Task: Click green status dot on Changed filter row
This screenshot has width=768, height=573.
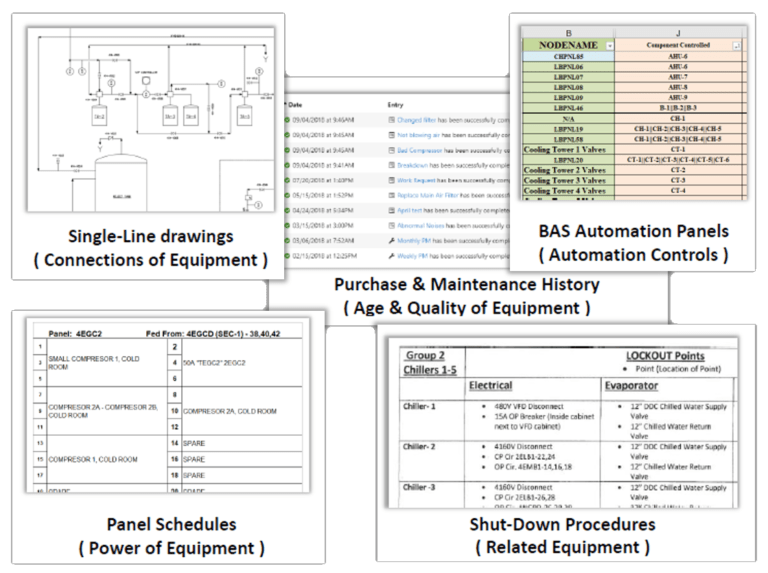Action: tap(288, 120)
